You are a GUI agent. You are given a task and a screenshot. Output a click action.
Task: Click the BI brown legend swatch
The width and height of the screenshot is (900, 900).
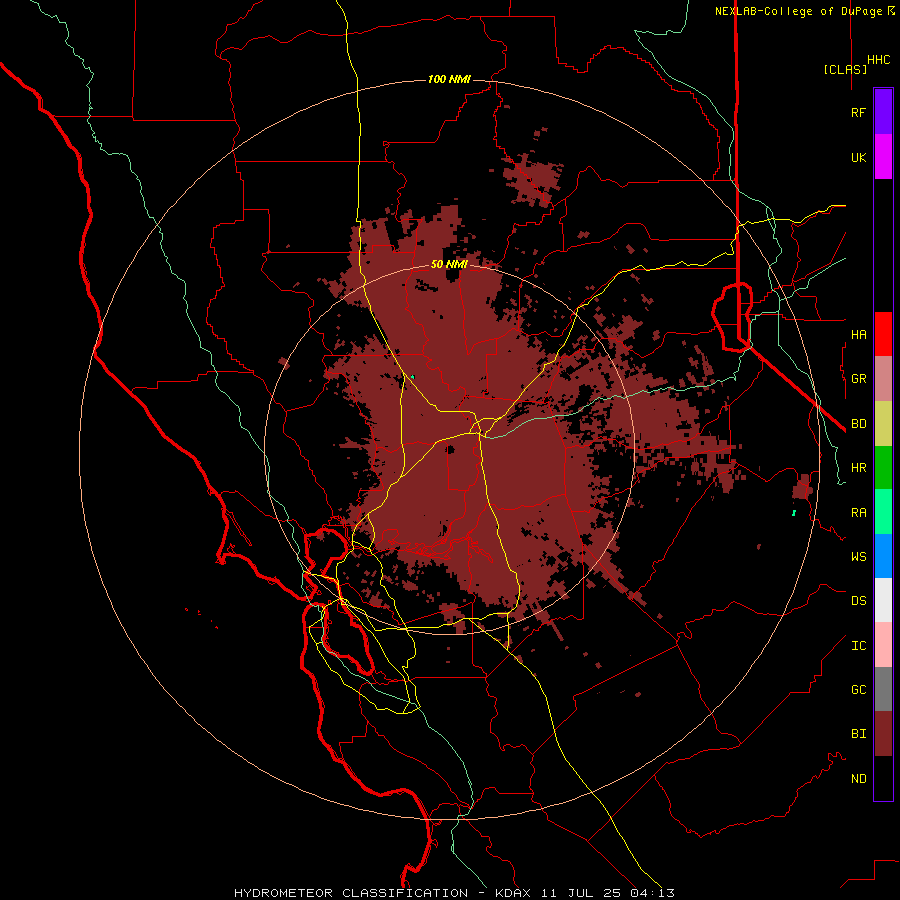tap(883, 734)
